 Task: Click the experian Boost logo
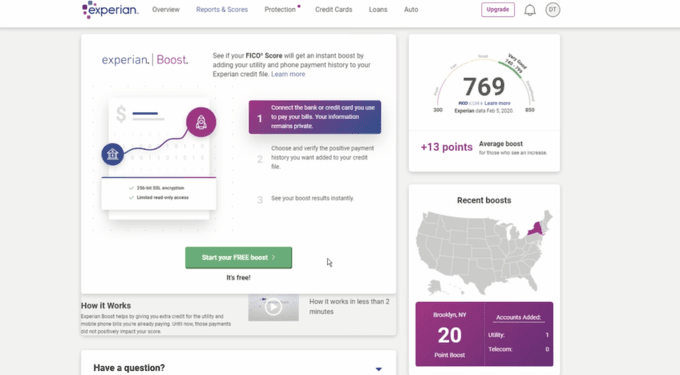click(145, 60)
